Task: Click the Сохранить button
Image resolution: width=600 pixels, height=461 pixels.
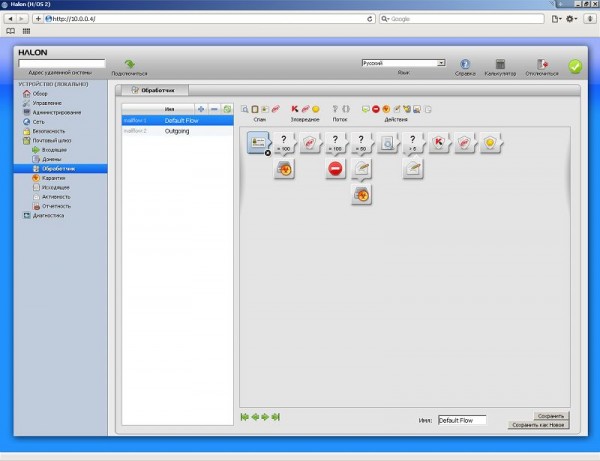Action: 551,416
